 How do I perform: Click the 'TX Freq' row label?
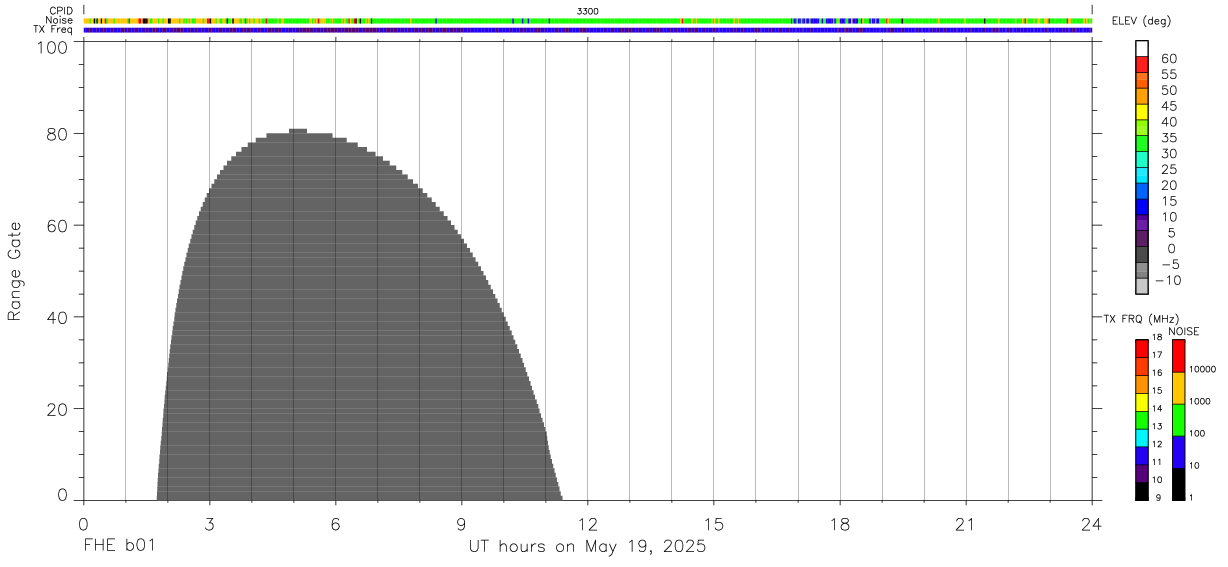coord(54,30)
